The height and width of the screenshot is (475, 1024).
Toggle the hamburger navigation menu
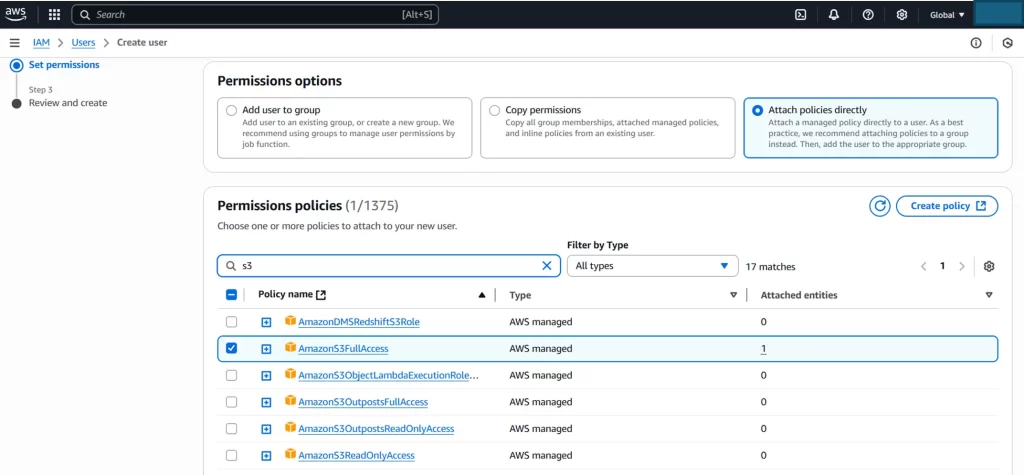tap(14, 42)
